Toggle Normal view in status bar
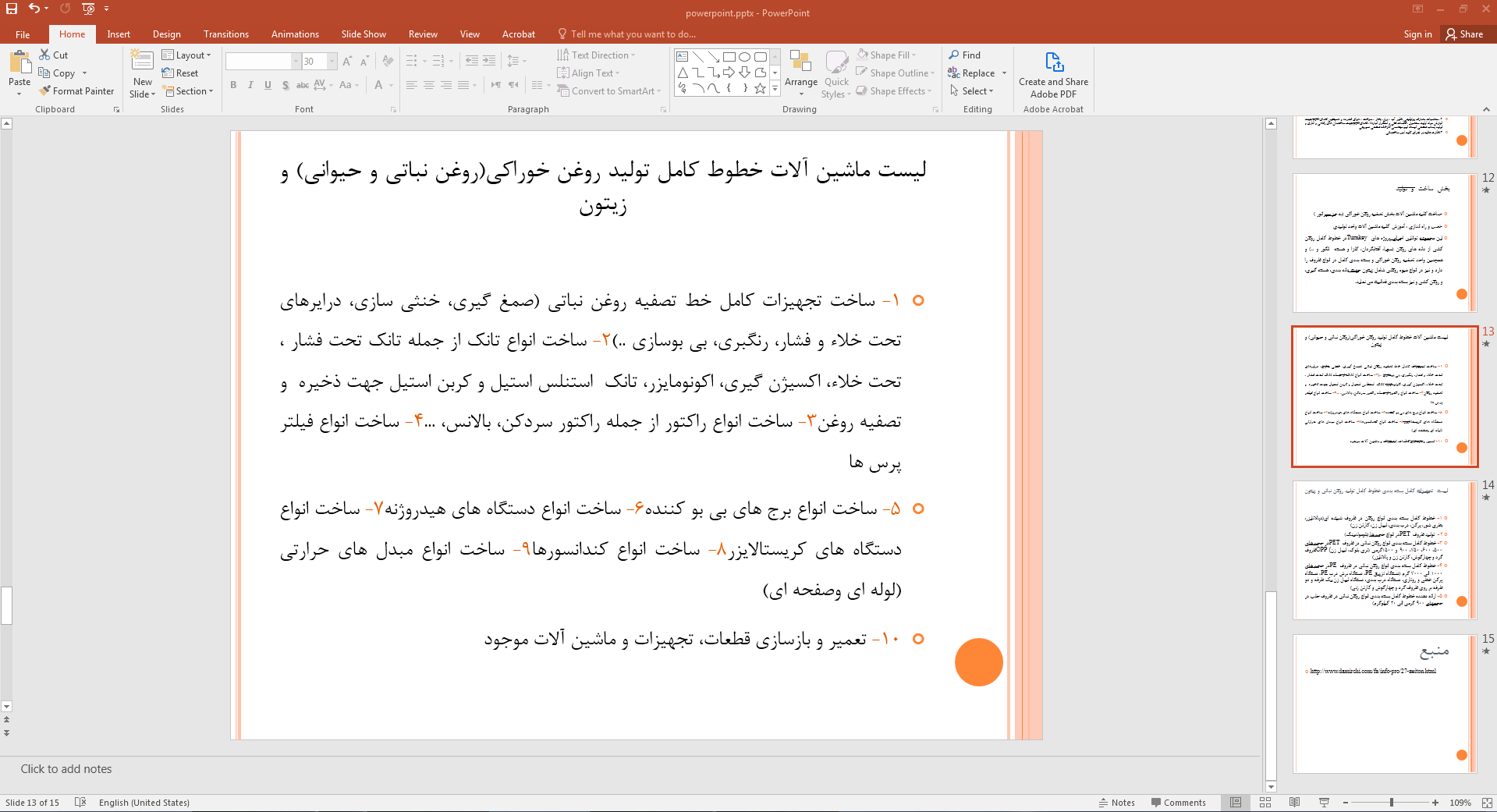The width and height of the screenshot is (1497, 812). point(1236,803)
